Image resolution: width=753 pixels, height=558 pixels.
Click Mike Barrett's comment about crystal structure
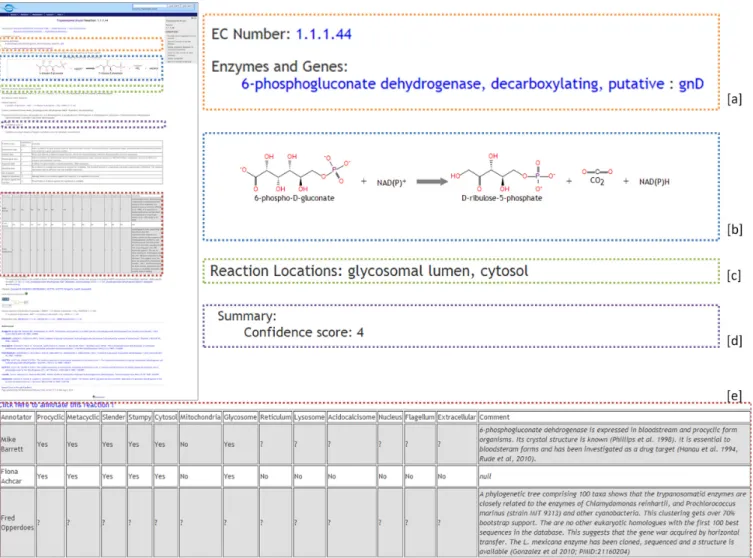click(614, 444)
